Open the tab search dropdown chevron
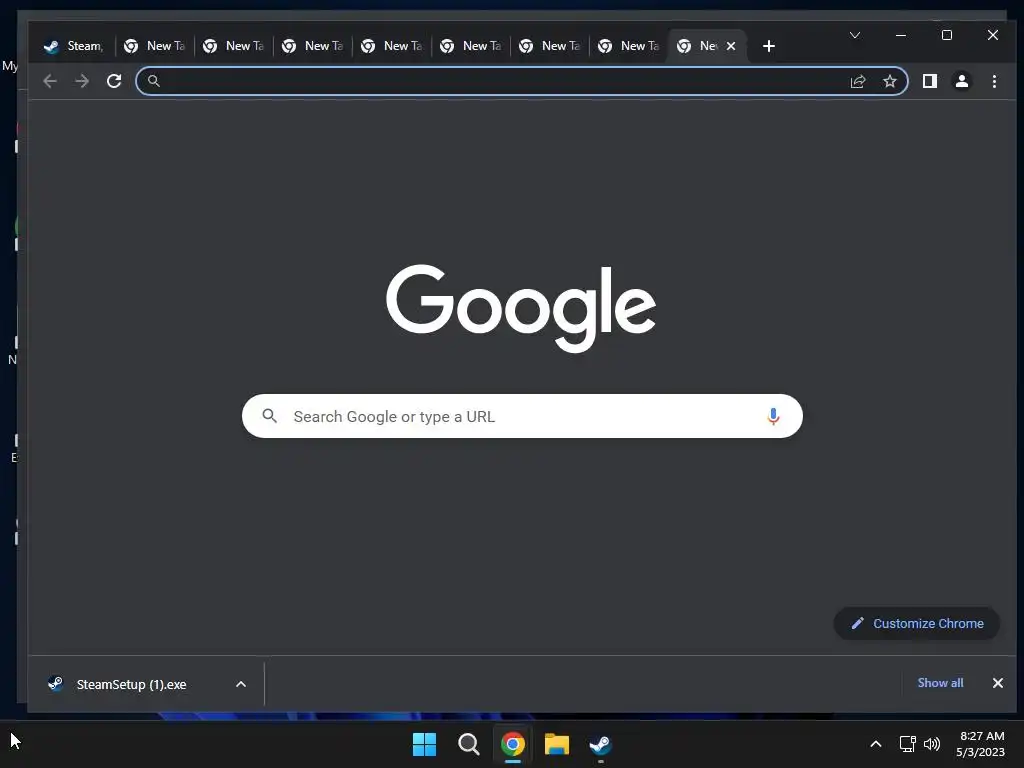 pyautogui.click(x=854, y=35)
